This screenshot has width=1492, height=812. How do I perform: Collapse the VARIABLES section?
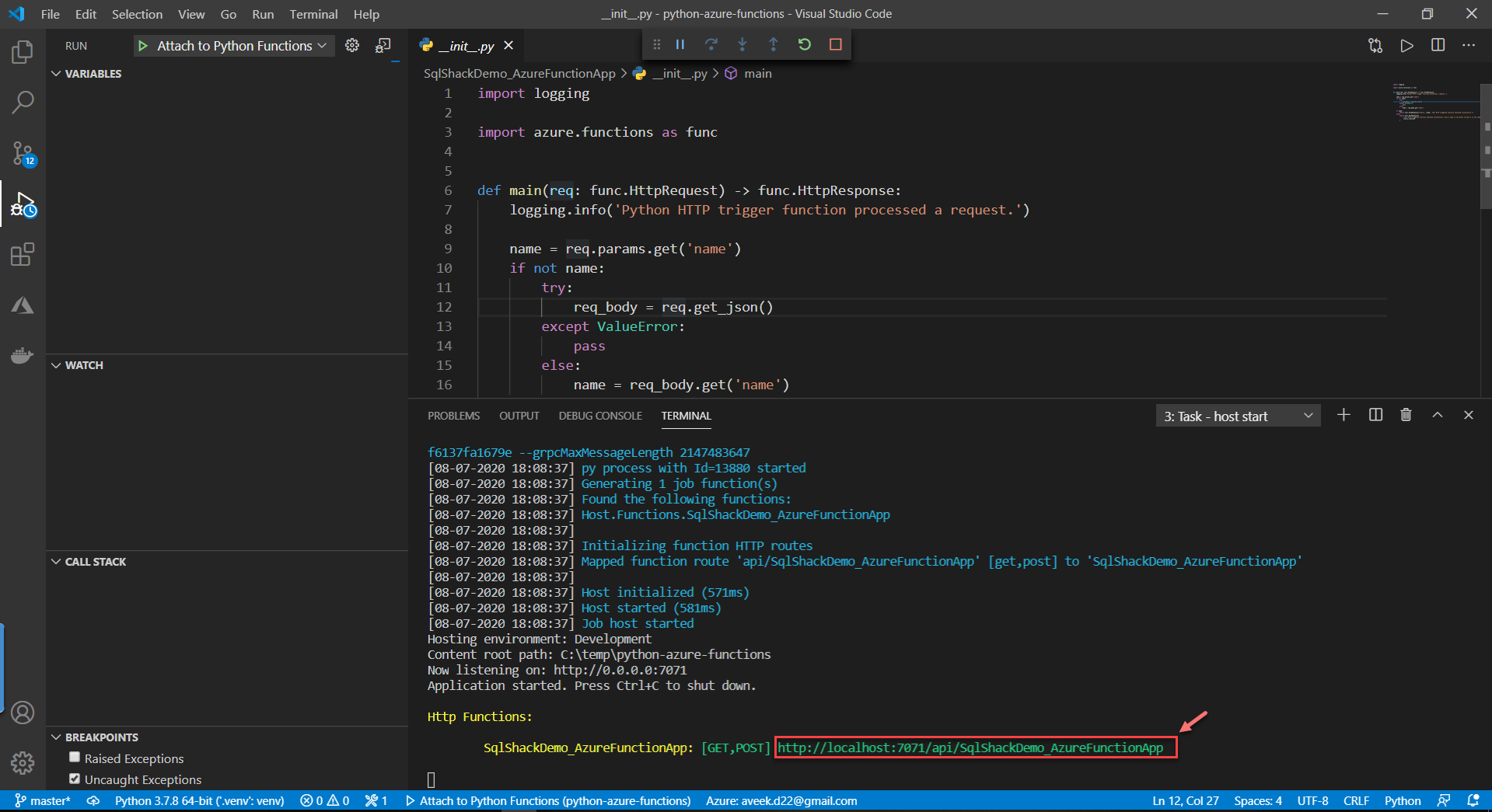coord(86,74)
